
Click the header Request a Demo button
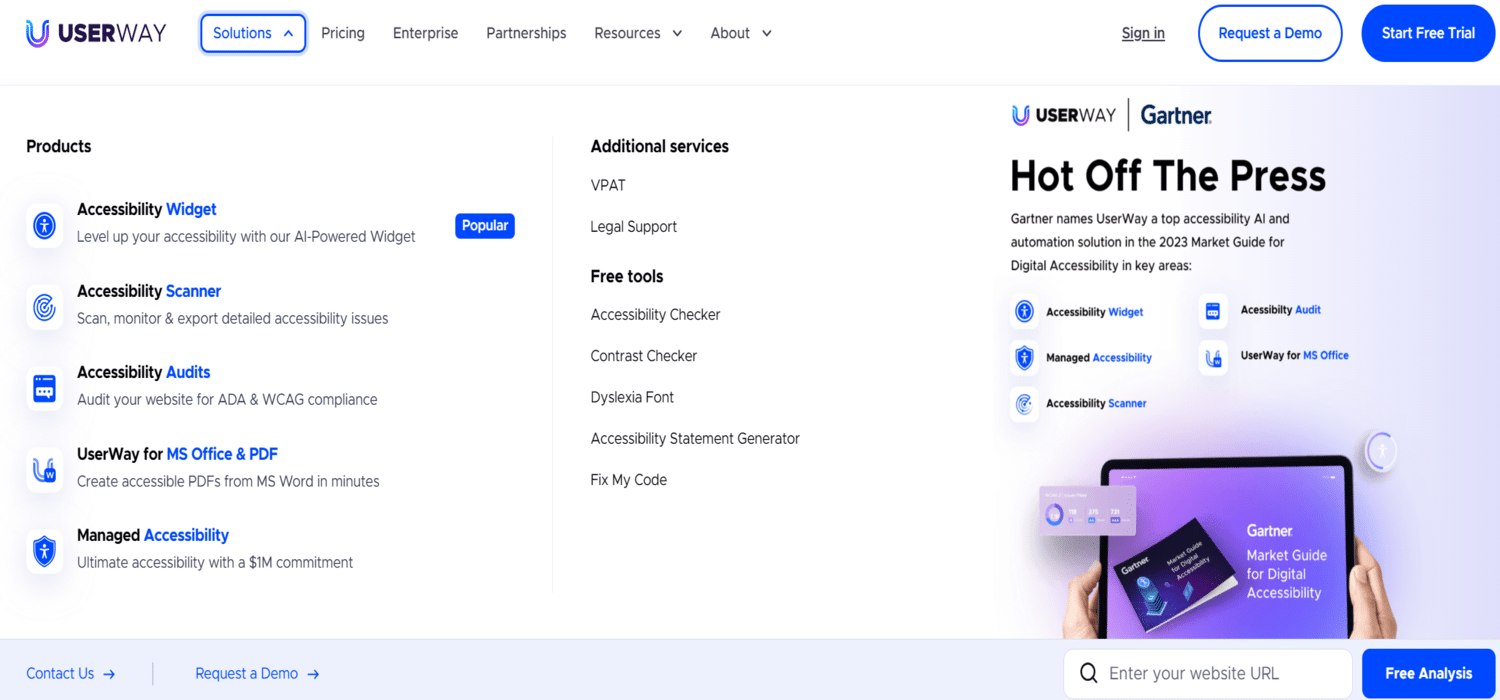click(x=1270, y=33)
